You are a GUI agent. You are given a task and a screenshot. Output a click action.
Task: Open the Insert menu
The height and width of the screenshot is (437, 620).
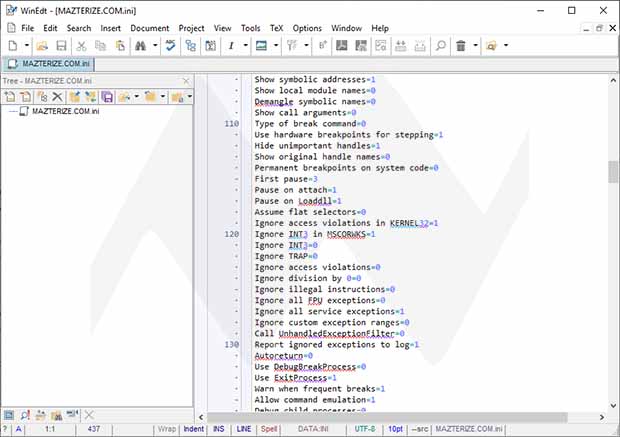110,28
